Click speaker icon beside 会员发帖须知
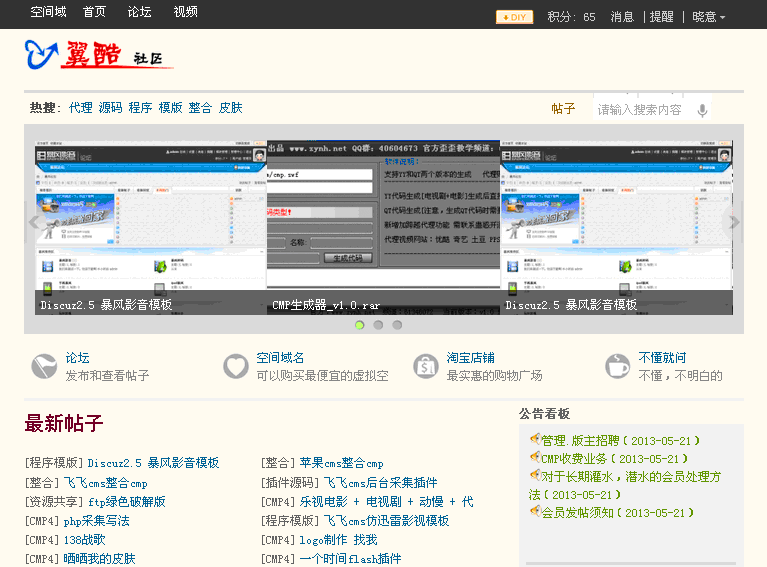This screenshot has width=767, height=567. click(535, 511)
